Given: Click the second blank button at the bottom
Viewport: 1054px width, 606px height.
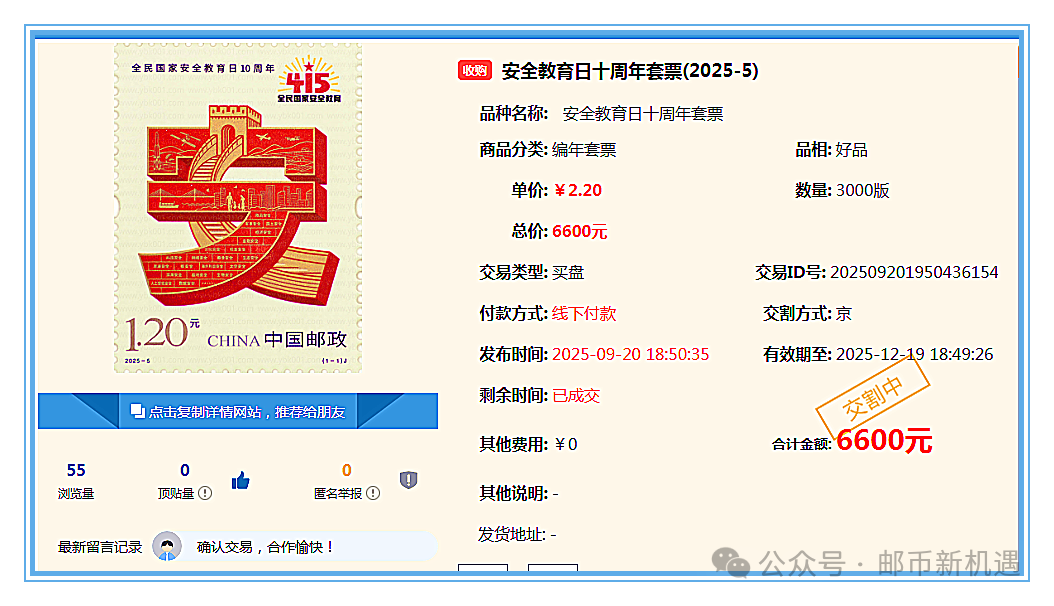Looking at the screenshot, I should point(553,571).
